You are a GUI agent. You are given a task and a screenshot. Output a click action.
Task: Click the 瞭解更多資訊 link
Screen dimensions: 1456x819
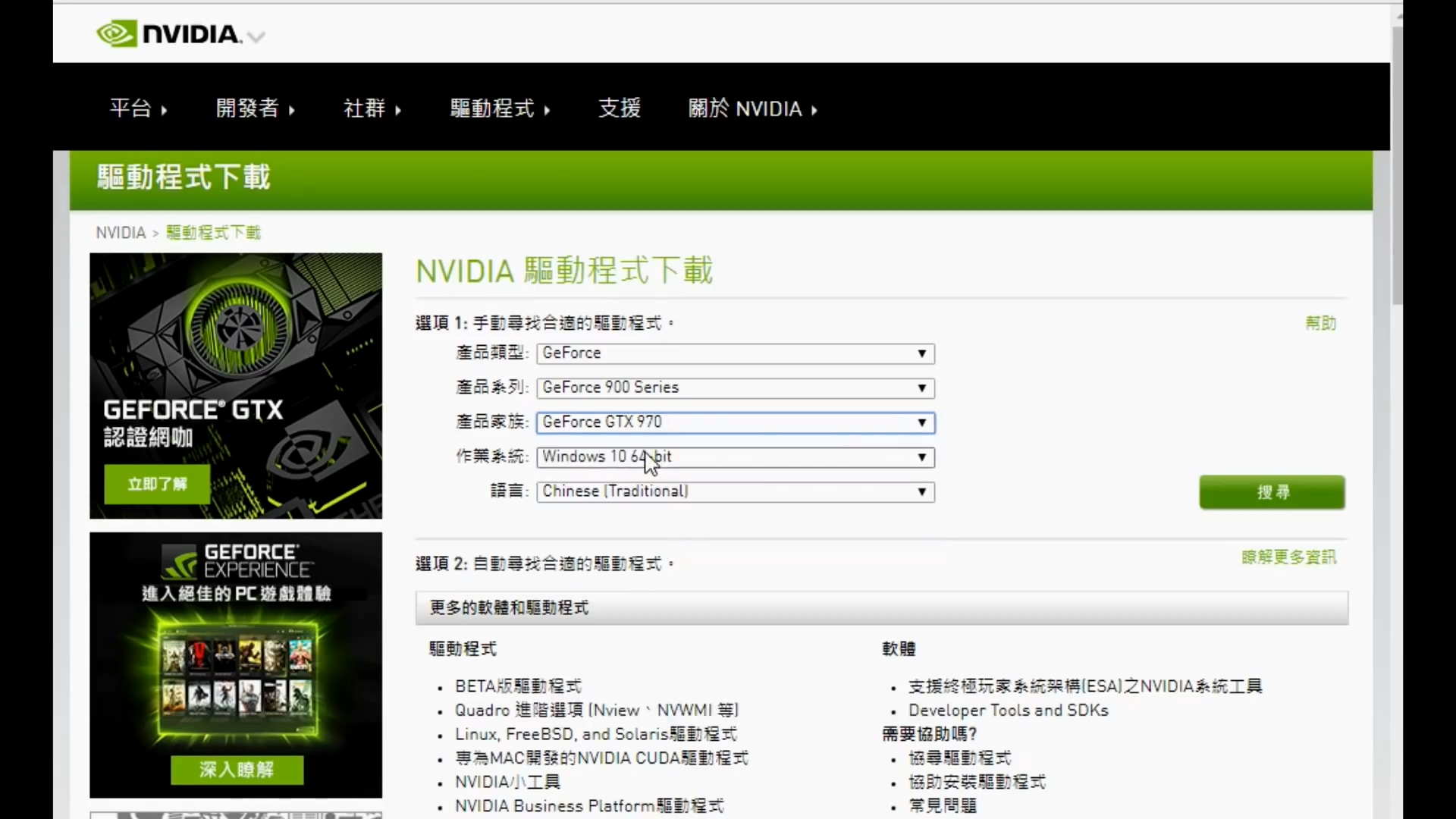(x=1288, y=557)
